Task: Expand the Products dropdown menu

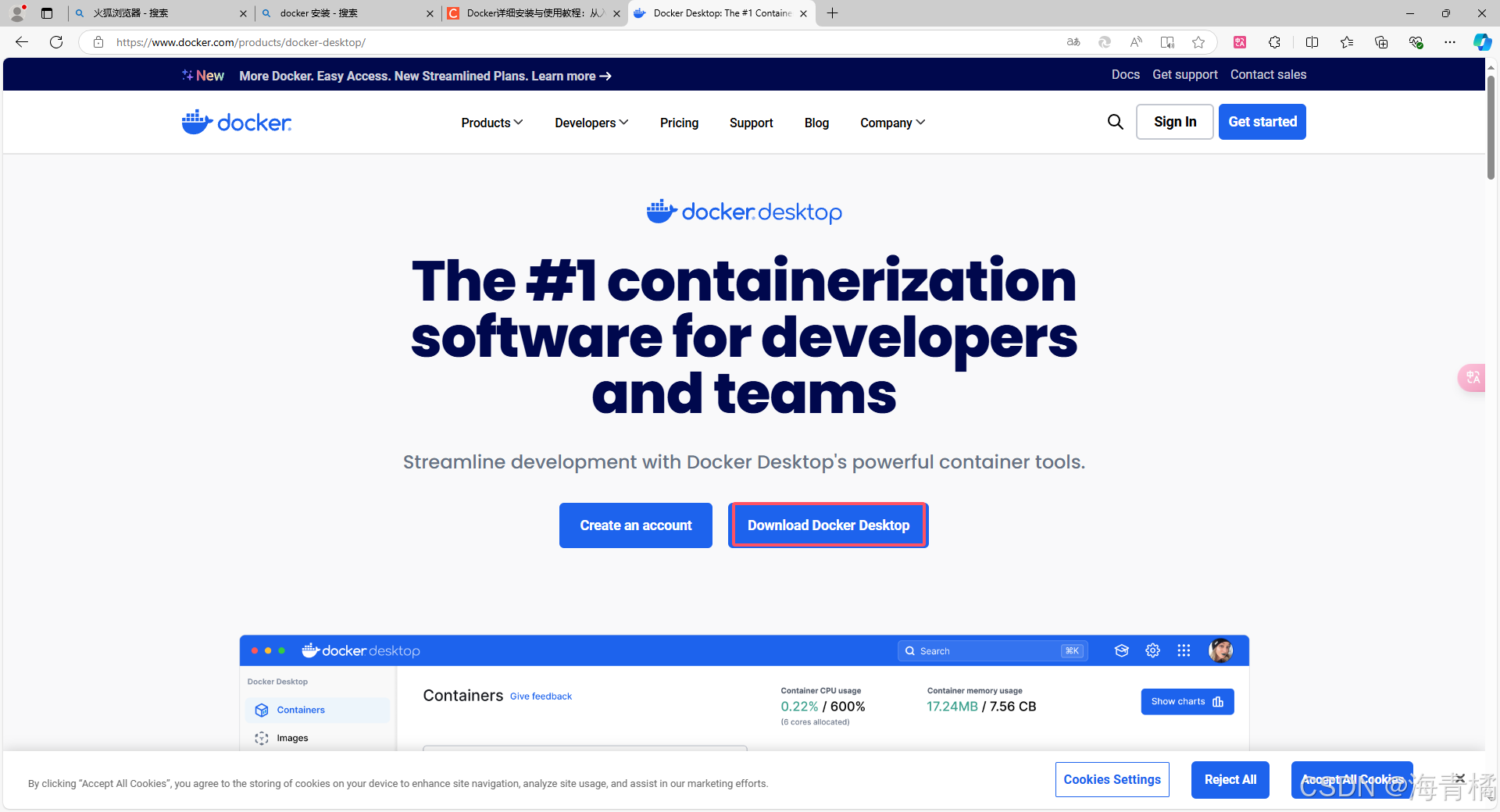Action: point(492,123)
